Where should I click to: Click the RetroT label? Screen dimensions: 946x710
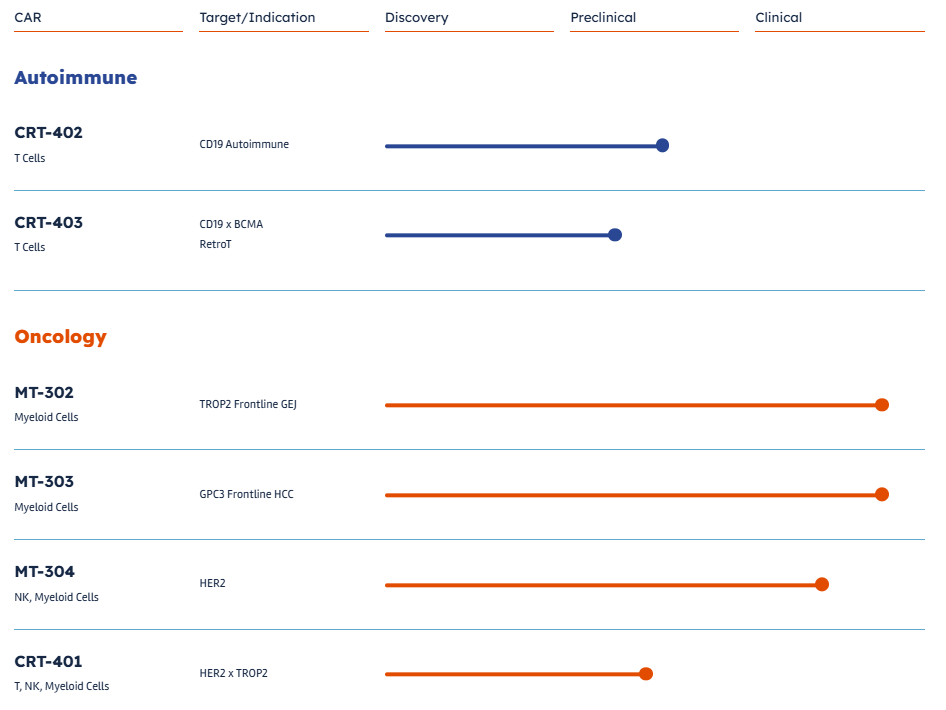point(215,244)
